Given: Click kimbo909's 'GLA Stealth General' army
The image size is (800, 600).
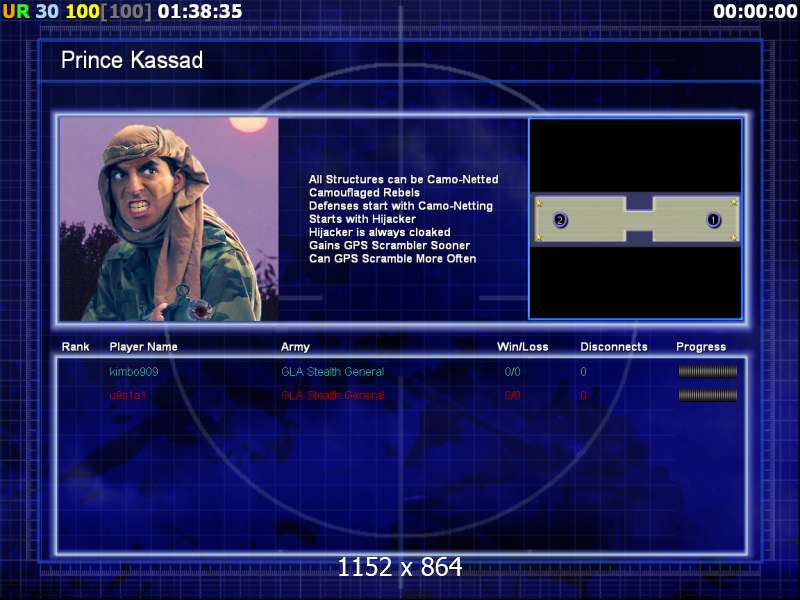Looking at the screenshot, I should coord(332,371).
